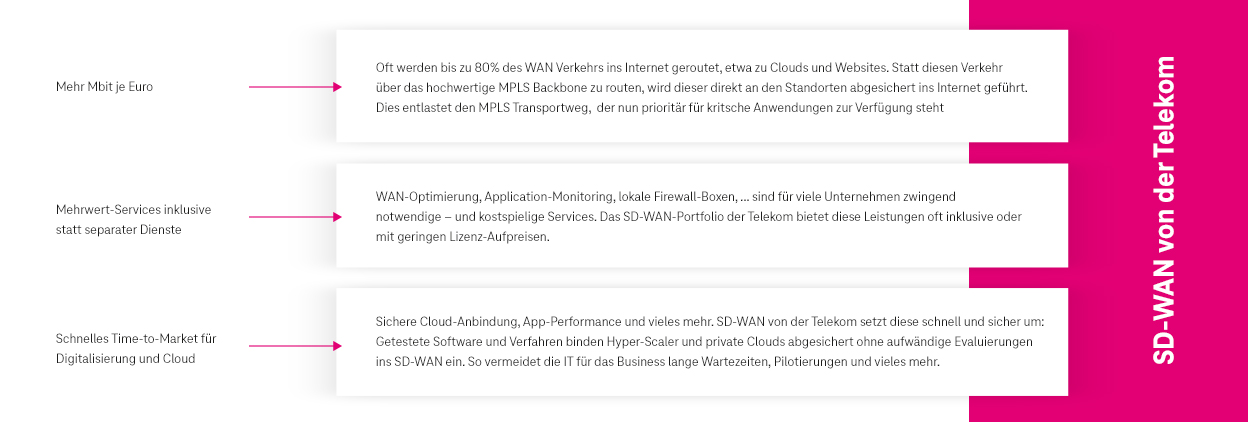1248x422 pixels.
Task: Click the arrow beside Mehrwert-Services inklusive
Action: [295, 217]
